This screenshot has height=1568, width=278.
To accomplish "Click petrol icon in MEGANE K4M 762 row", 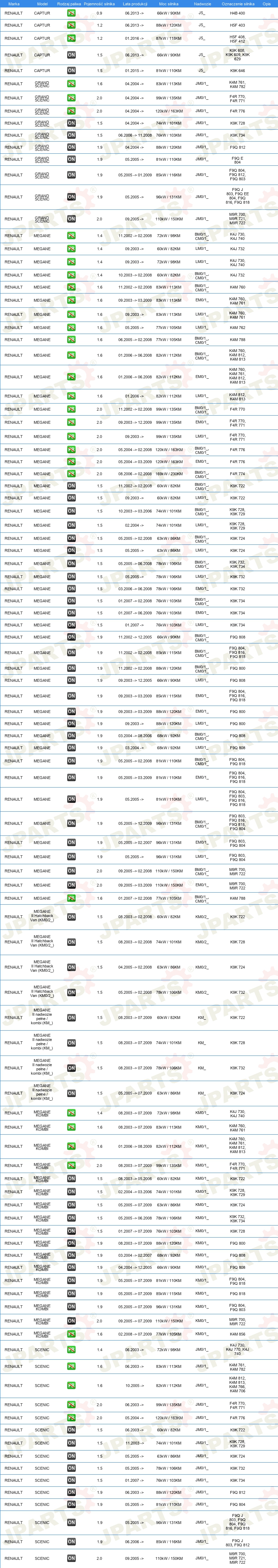I will (71, 328).
